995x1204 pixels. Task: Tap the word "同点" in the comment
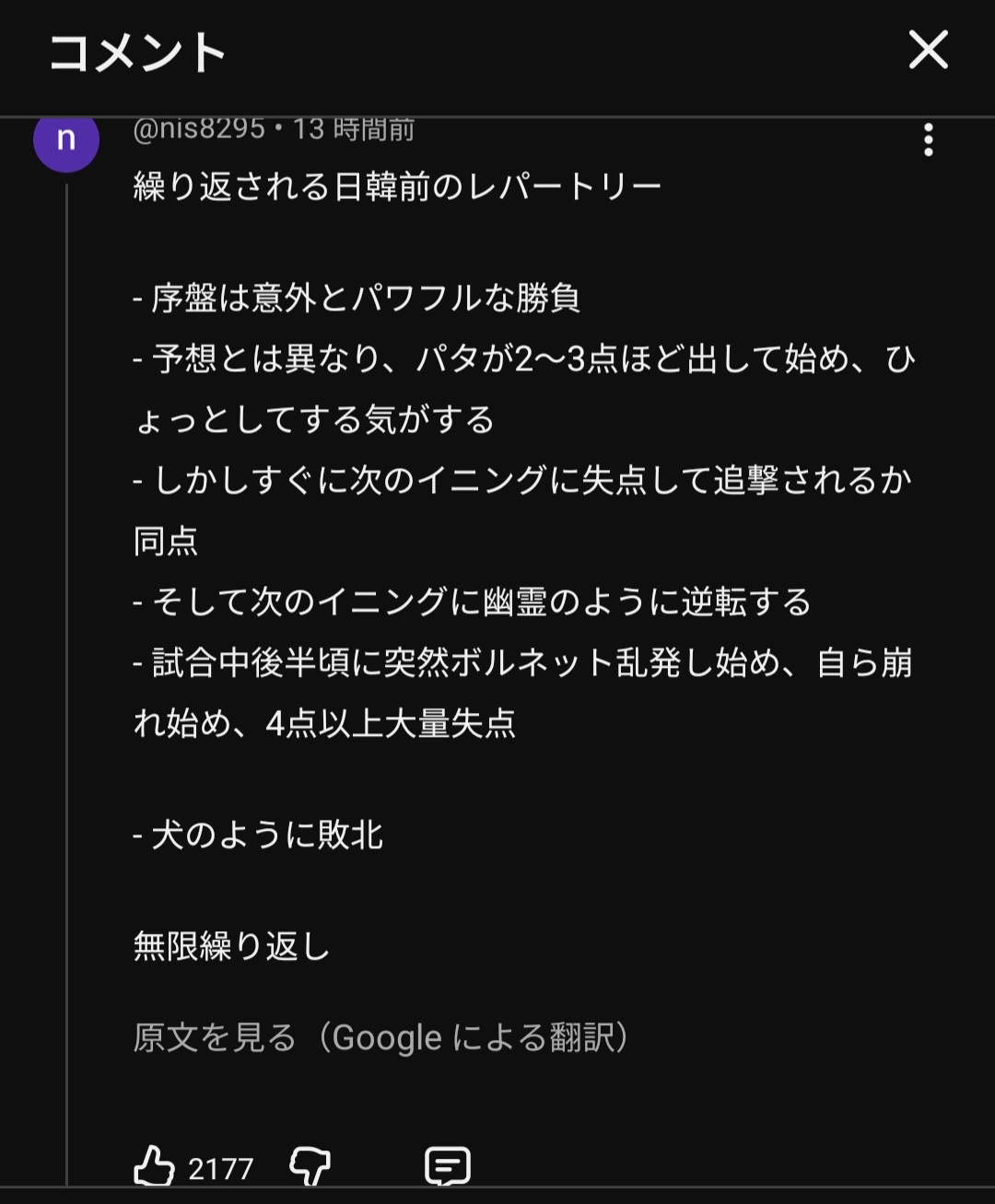166,541
